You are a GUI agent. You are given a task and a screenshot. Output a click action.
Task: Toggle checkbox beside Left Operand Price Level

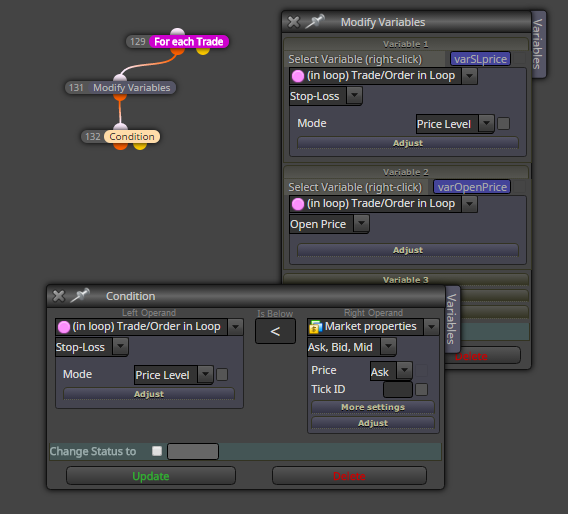[222, 375]
